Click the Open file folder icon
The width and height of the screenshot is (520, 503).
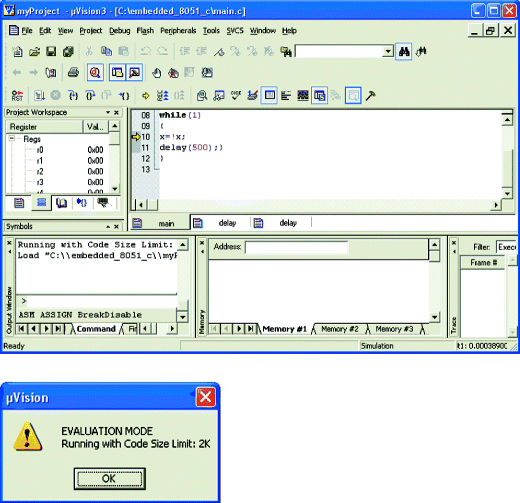coord(34,51)
